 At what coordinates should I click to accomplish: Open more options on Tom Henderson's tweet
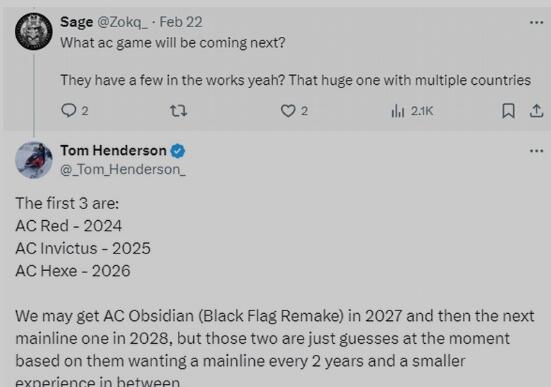(536, 151)
